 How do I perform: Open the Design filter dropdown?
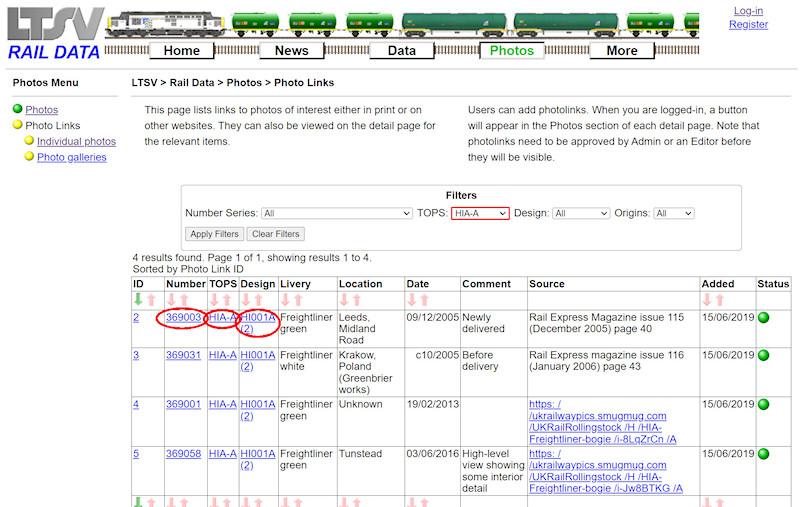[x=580, y=213]
